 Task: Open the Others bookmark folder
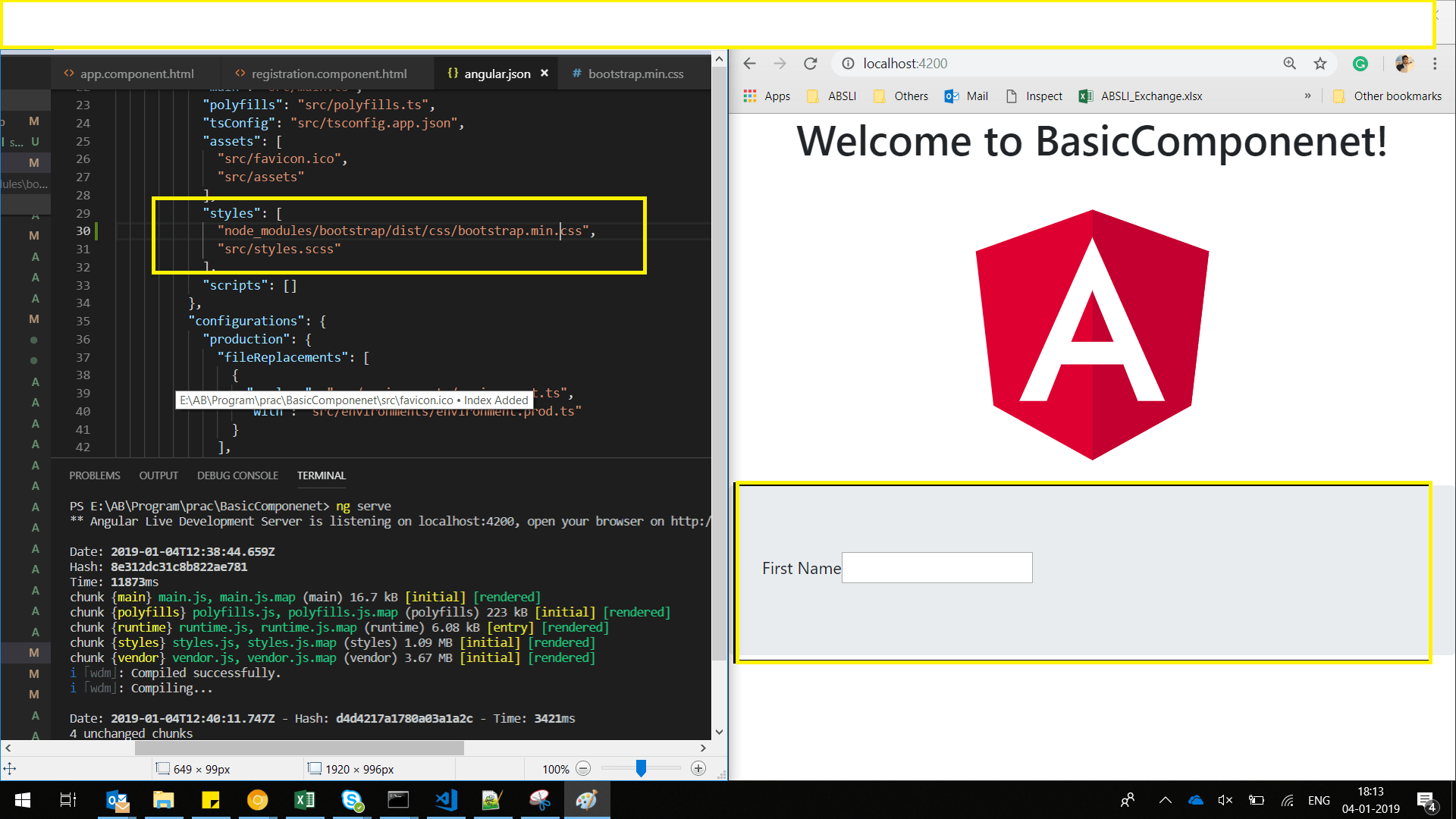coord(900,96)
